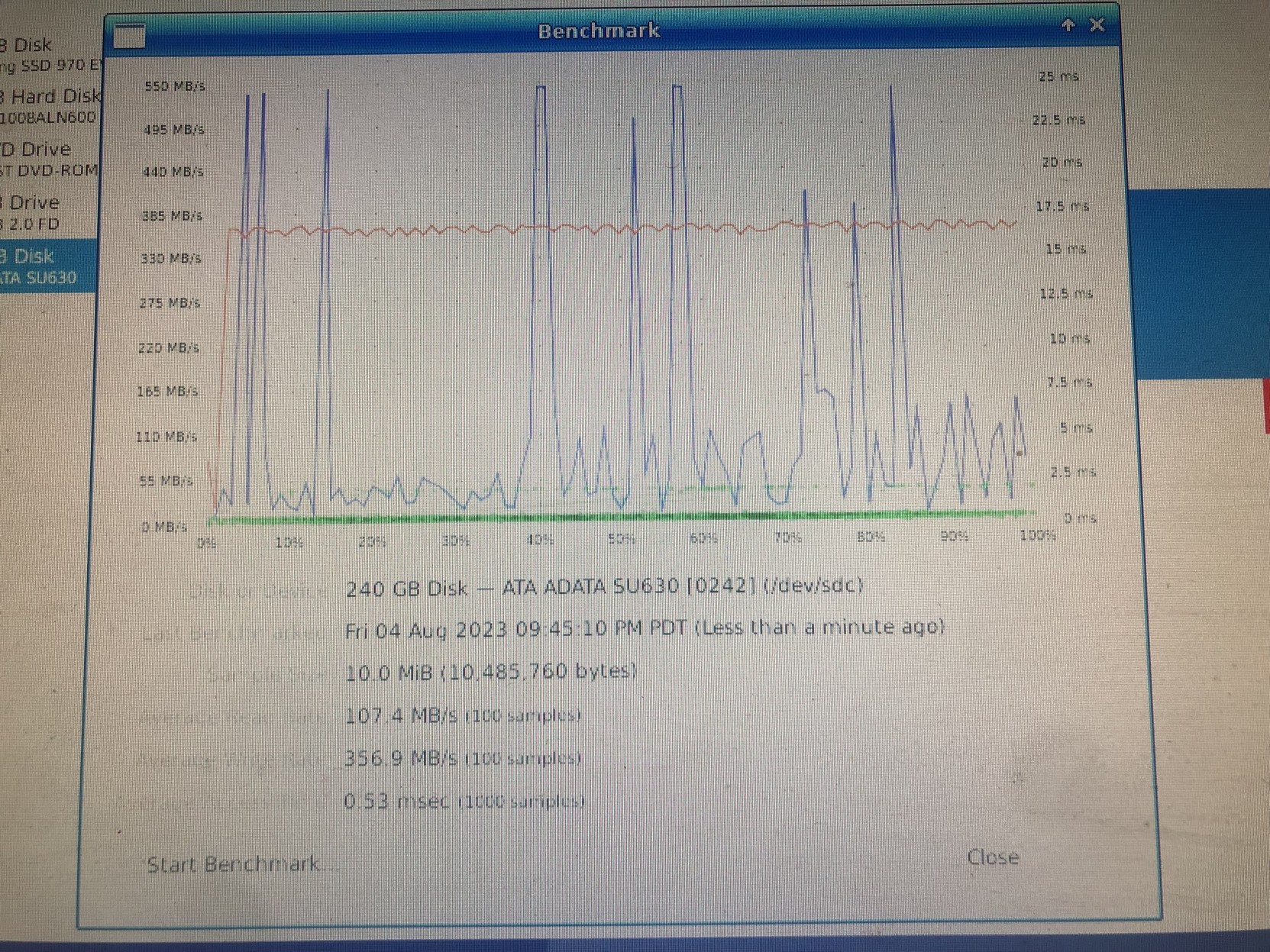Click the Benchmark title bar text
The image size is (1270, 952).
coord(598,31)
